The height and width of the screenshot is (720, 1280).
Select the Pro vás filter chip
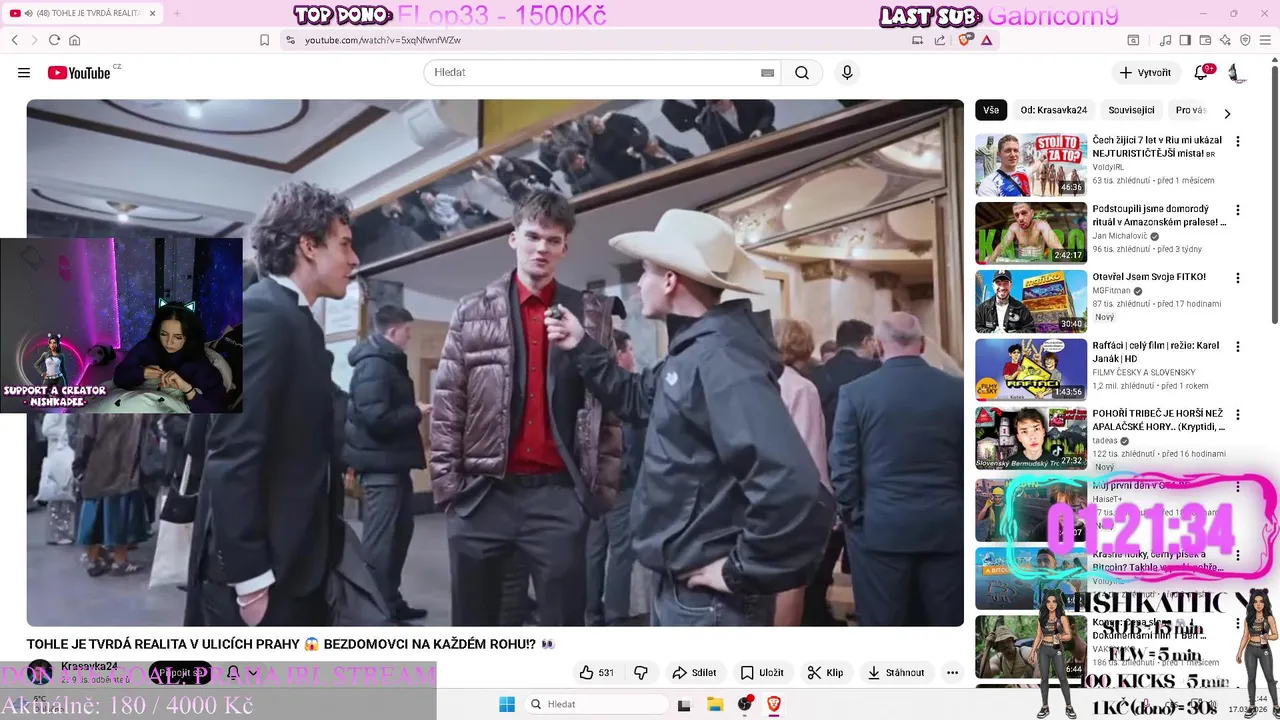[1190, 110]
